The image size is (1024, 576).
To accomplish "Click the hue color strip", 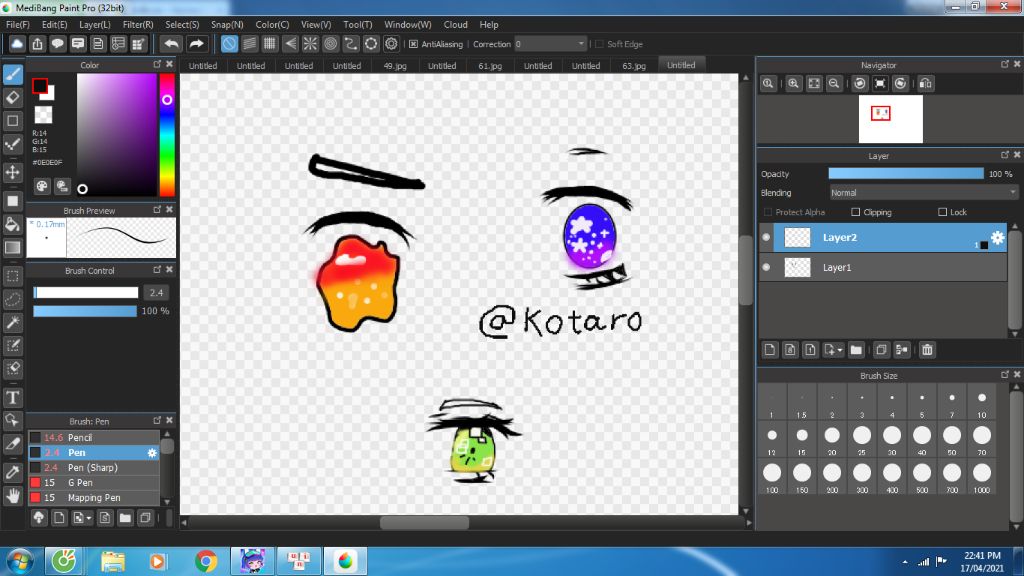I will 167,135.
